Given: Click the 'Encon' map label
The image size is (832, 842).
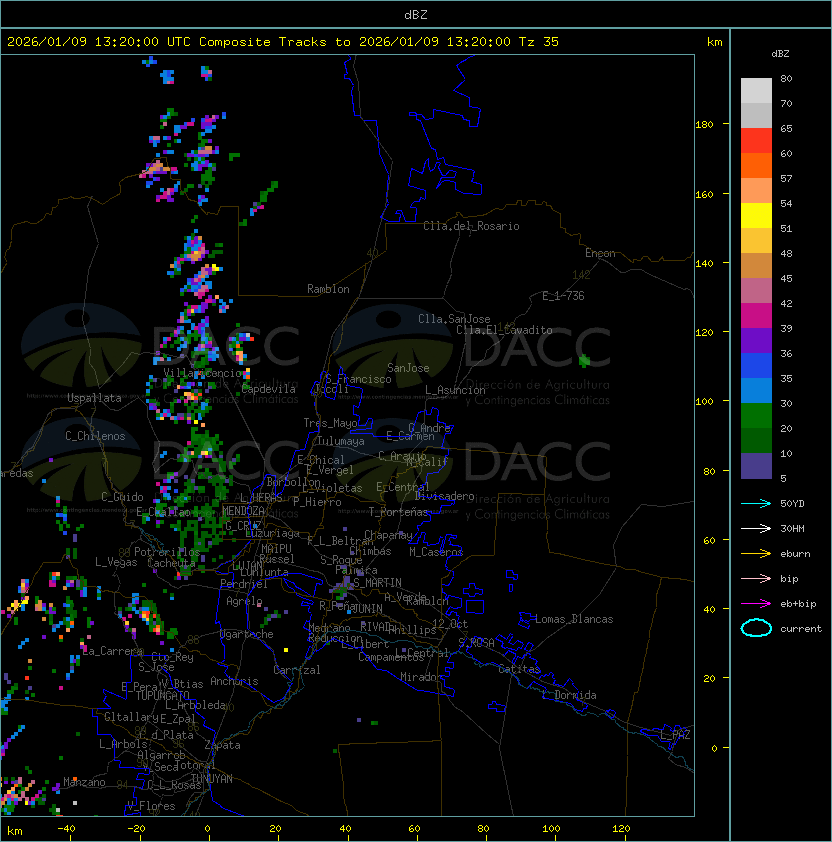Looking at the screenshot, I should click(600, 253).
